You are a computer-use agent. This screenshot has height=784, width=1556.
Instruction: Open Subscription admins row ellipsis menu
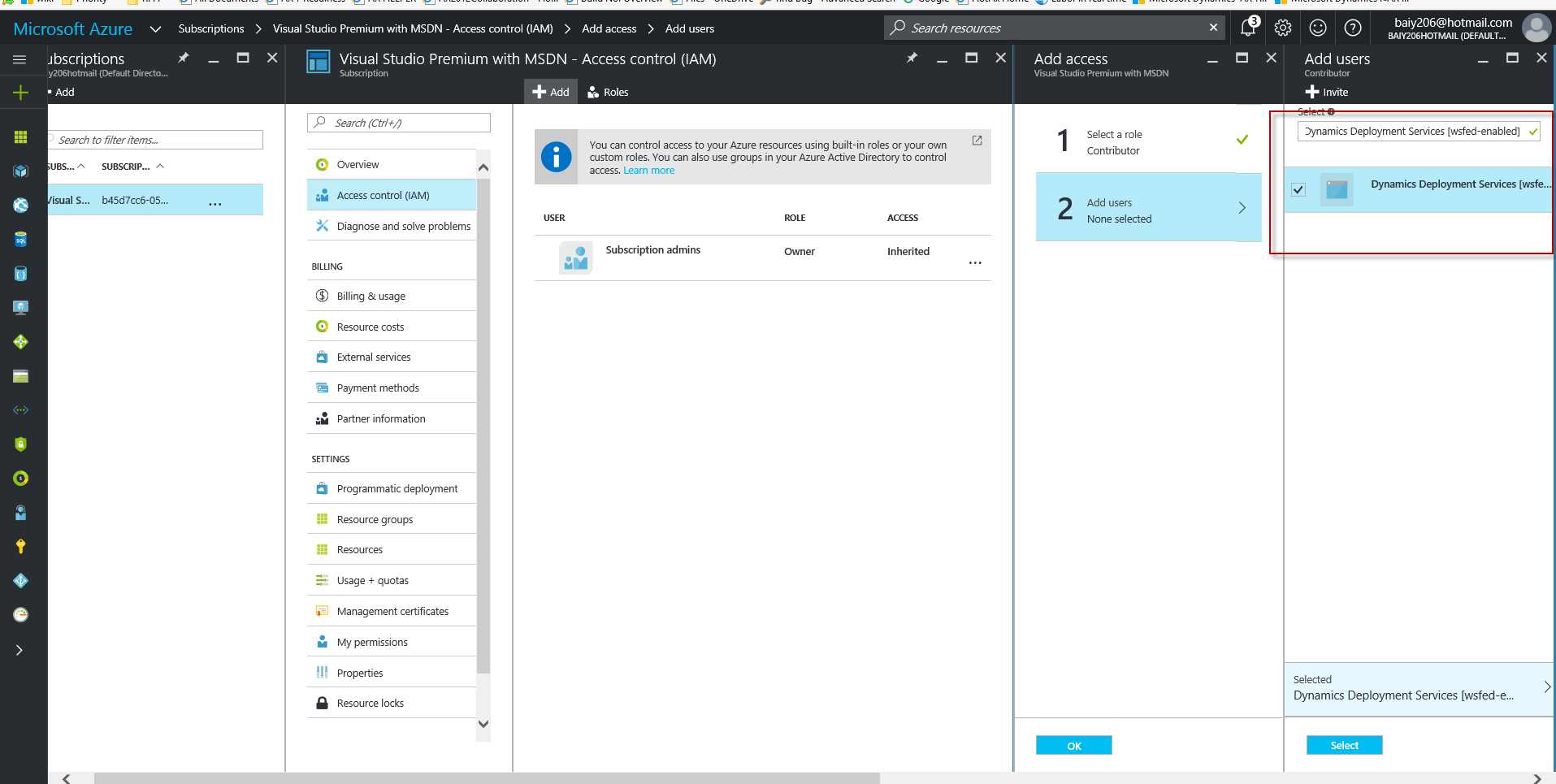(975, 263)
